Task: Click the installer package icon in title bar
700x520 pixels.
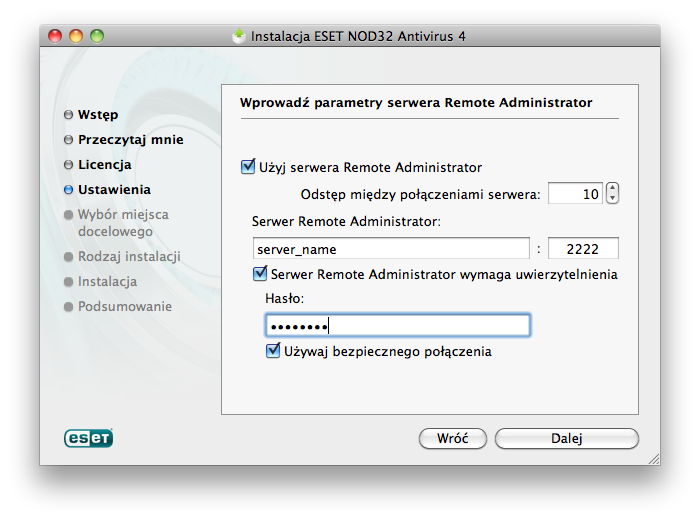Action: click(x=239, y=36)
